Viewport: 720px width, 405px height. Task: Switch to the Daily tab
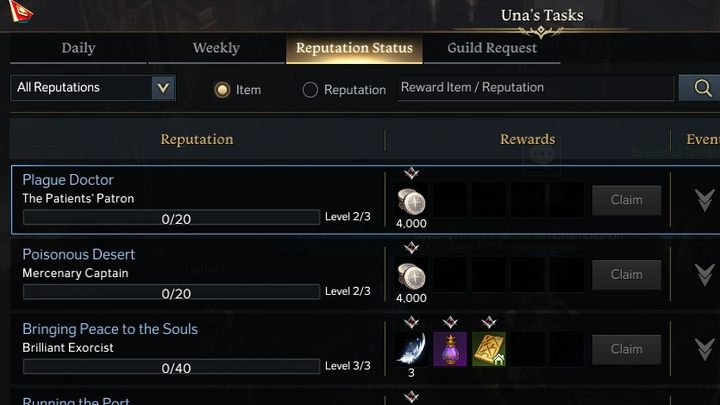[78, 48]
